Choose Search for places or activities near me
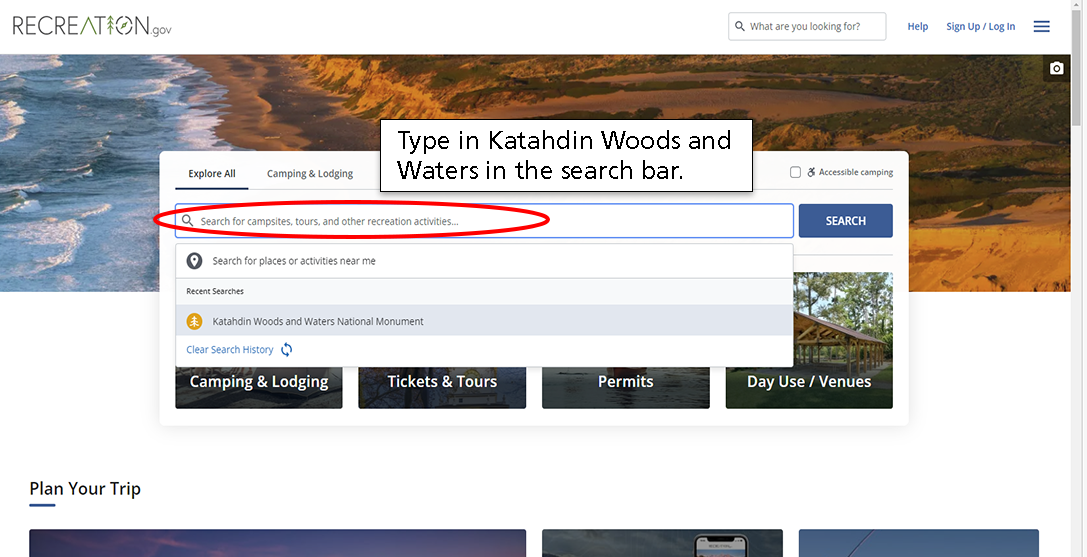Screen dimensions: 1087x557 coord(484,261)
